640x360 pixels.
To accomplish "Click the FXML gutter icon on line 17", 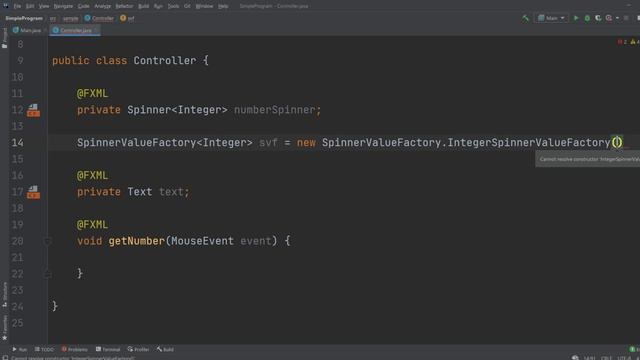I will (33, 192).
